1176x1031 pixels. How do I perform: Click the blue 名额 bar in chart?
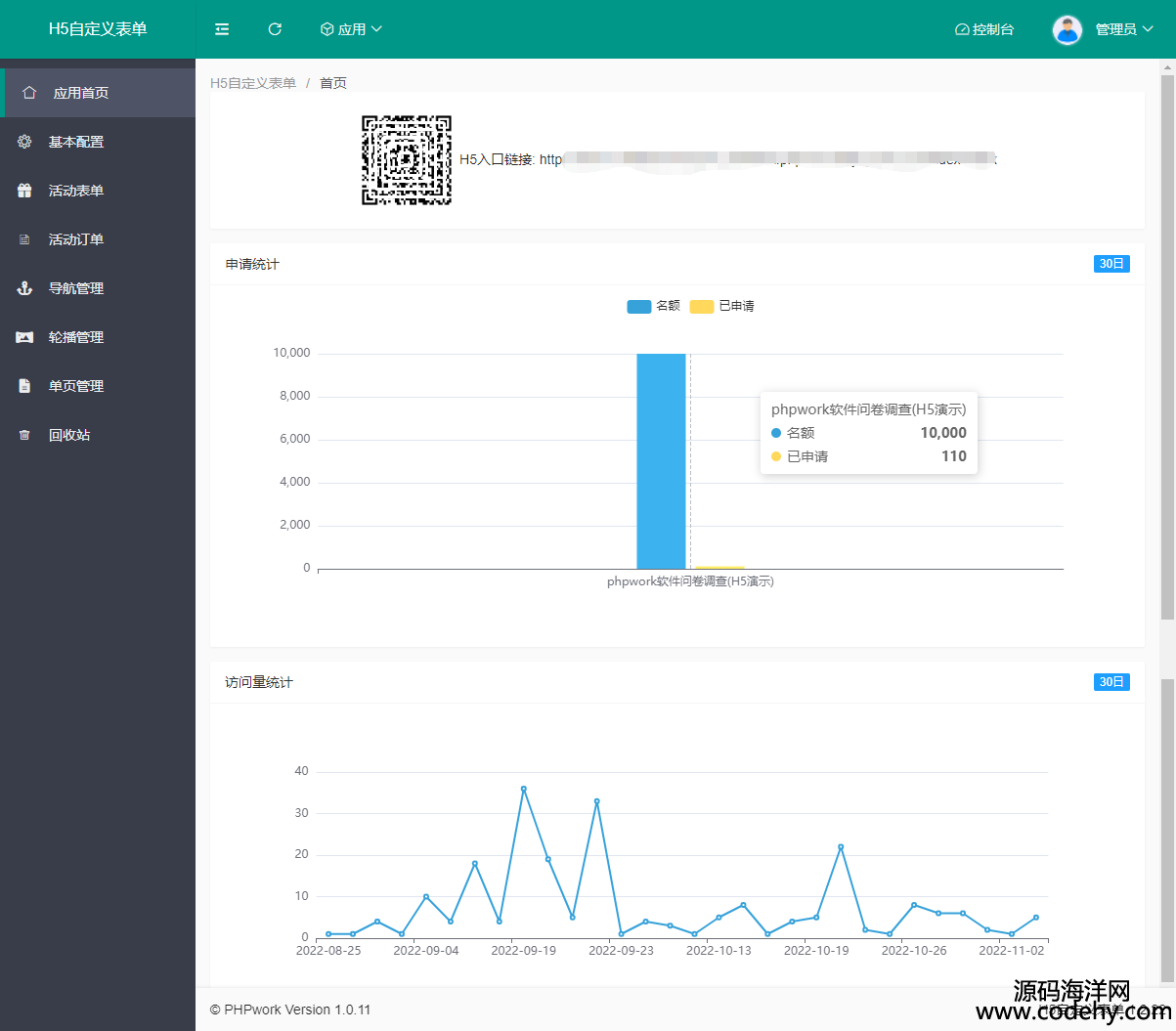point(661,460)
